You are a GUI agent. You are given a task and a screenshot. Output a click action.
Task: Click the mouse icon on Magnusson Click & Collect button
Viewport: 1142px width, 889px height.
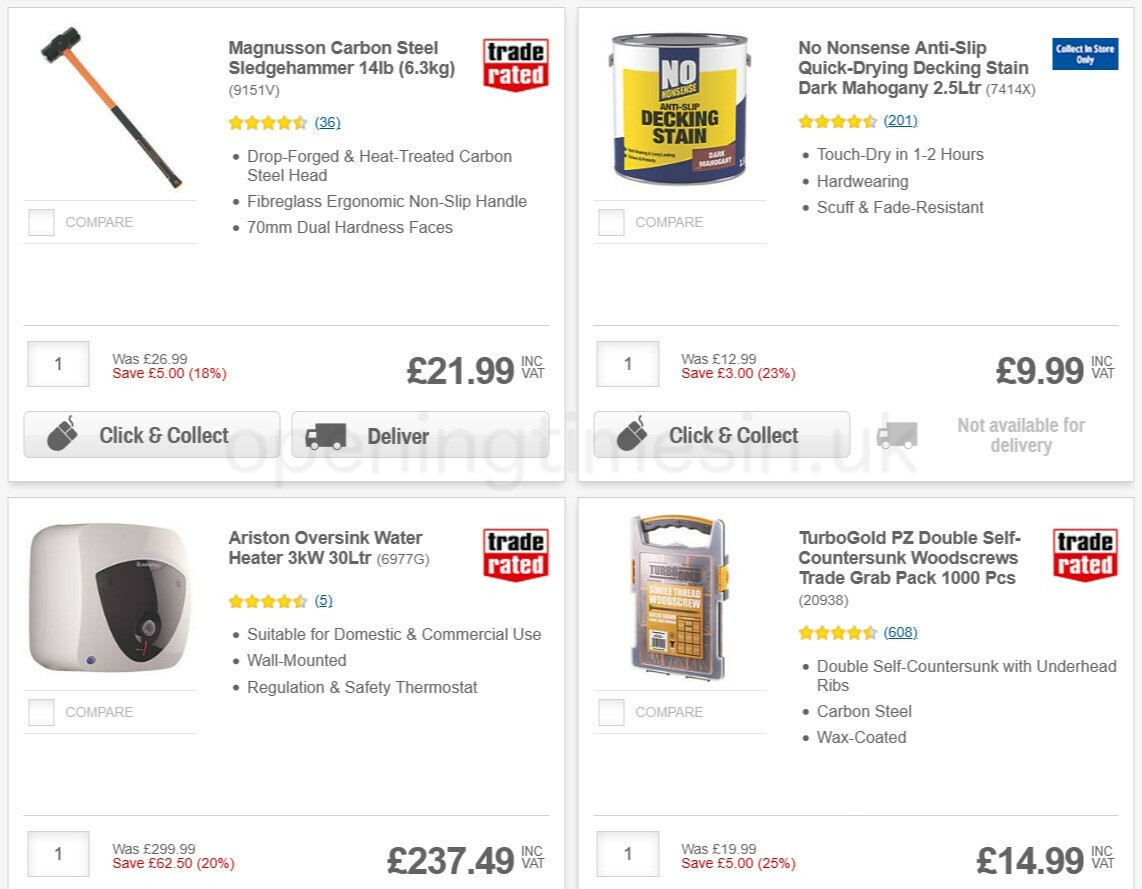coord(64,433)
